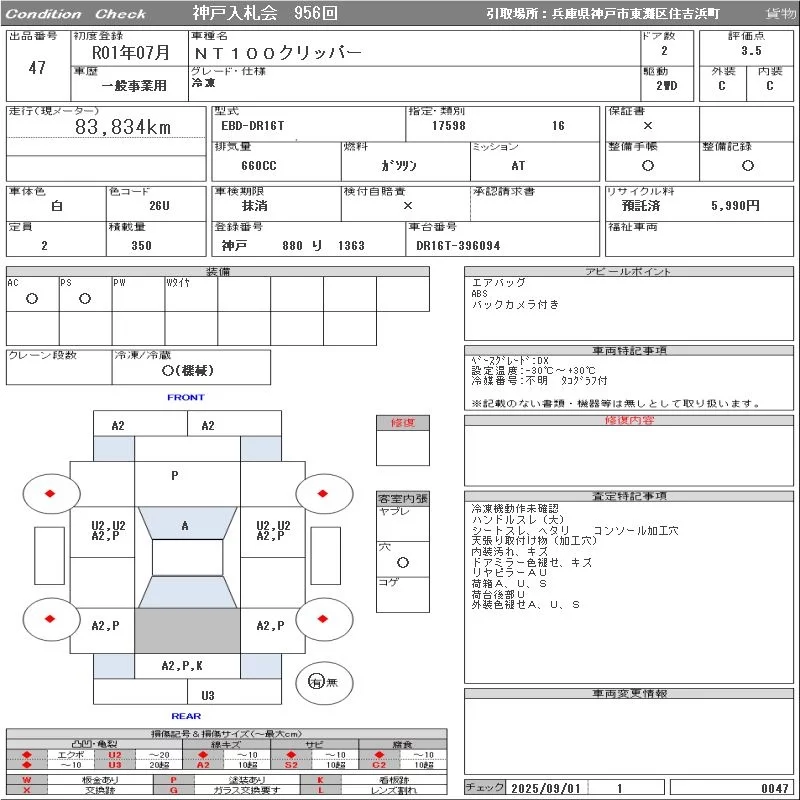800x800 pixels.
Task: Click the chassis number DR16T-396094 field
Action: (458, 246)
